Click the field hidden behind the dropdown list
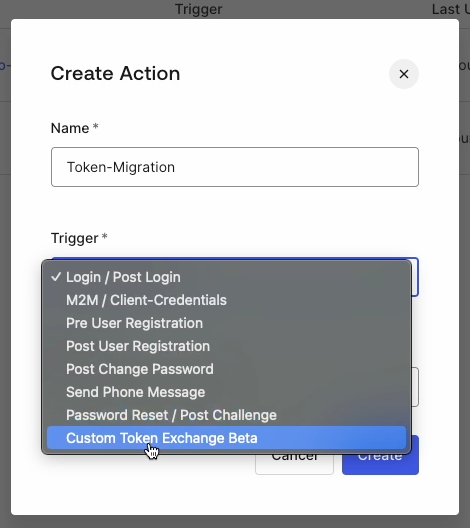 coord(415,387)
